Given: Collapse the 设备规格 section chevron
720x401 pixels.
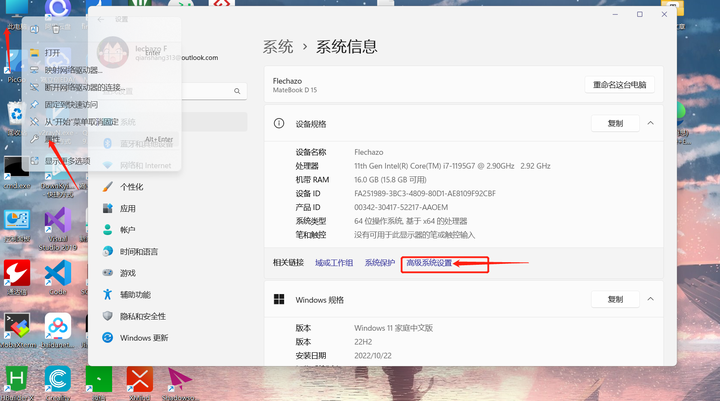Looking at the screenshot, I should click(x=650, y=123).
